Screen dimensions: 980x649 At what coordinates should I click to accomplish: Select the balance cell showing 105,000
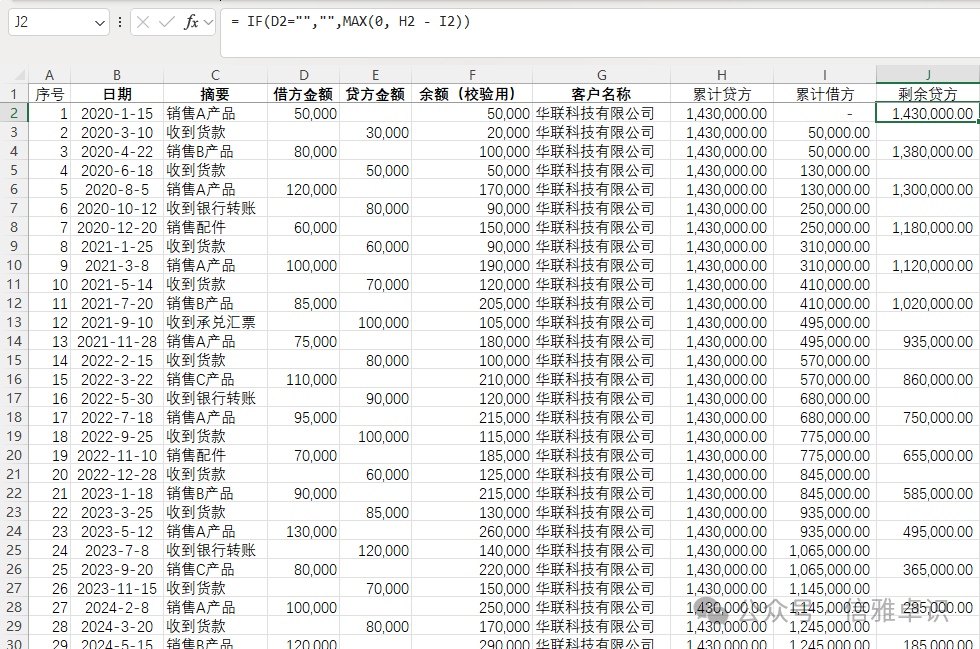pos(472,322)
